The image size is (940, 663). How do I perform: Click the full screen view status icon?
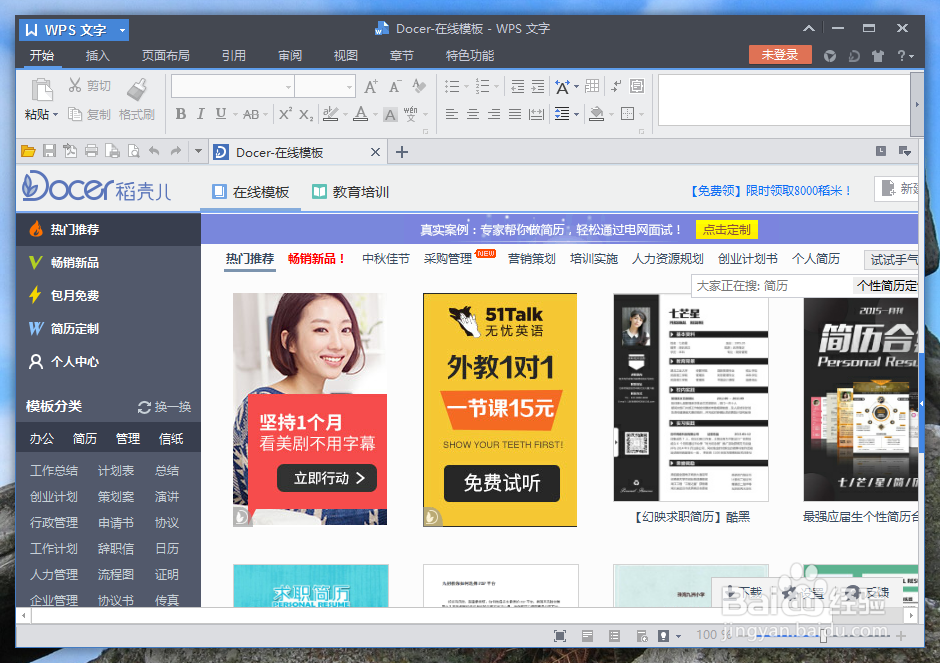[x=560, y=636]
